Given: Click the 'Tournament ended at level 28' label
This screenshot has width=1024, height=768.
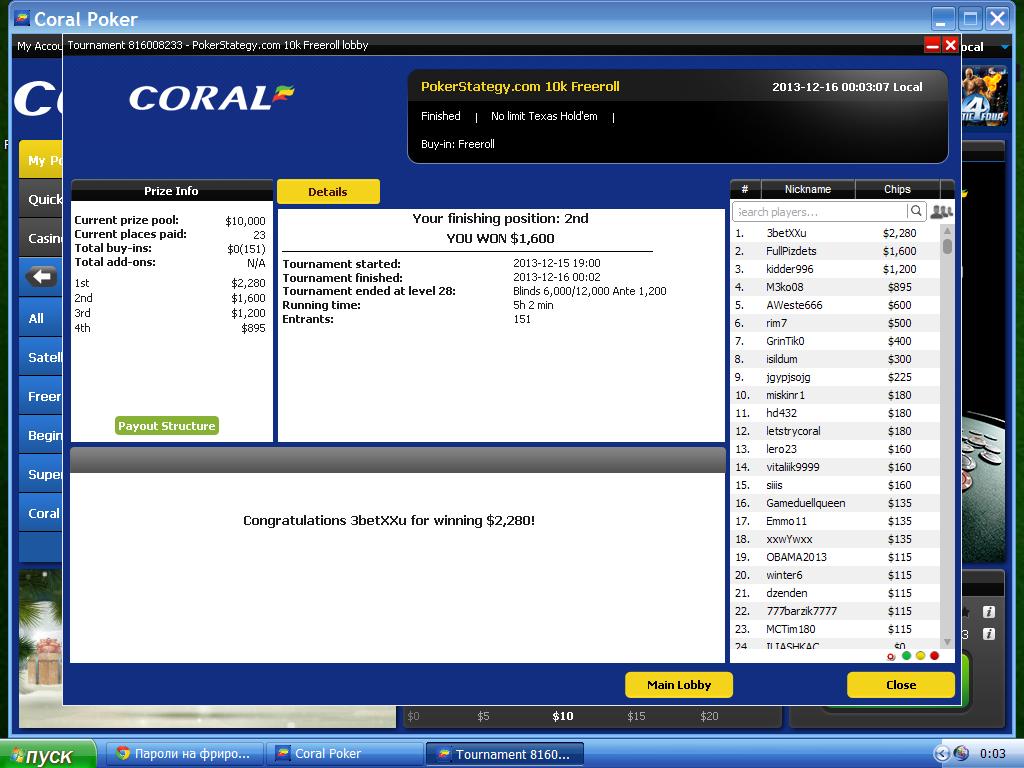Looking at the screenshot, I should point(369,291).
